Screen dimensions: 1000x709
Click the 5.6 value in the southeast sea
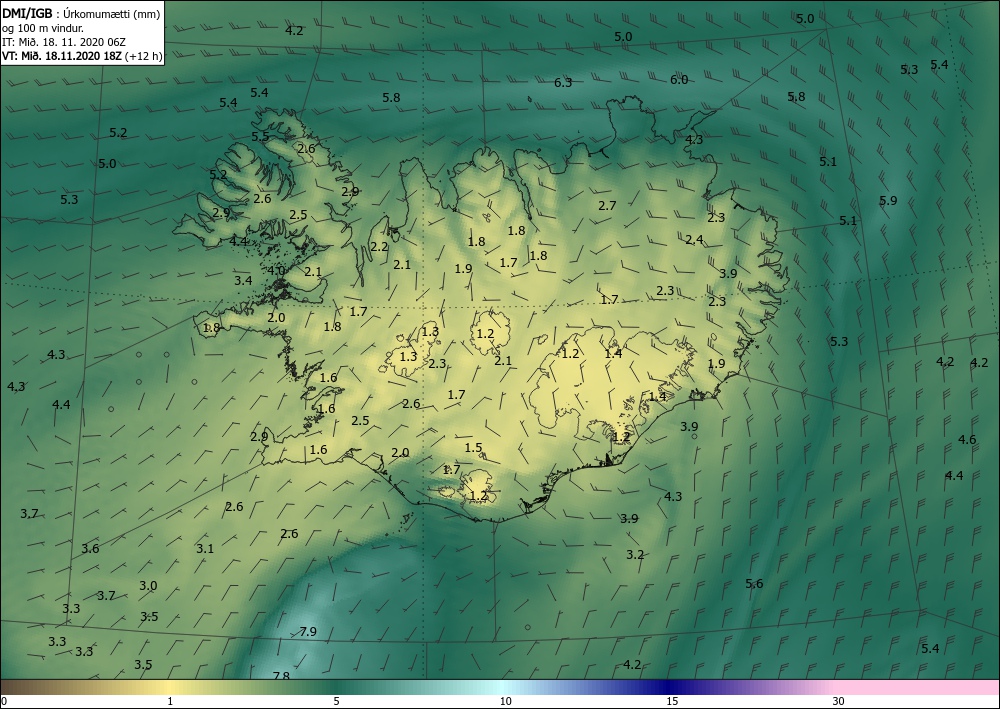(x=754, y=583)
